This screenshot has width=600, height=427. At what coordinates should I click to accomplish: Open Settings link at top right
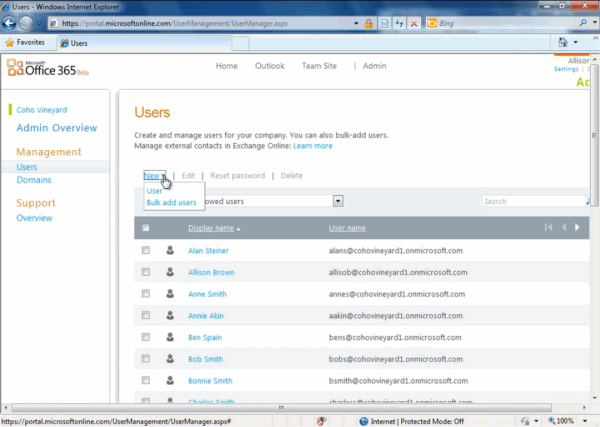click(566, 69)
